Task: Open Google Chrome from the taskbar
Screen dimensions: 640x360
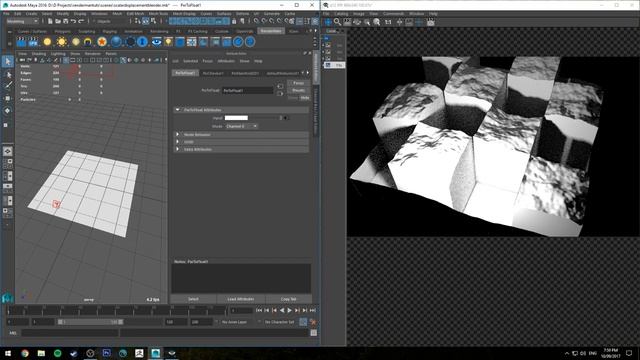Action: point(25,353)
